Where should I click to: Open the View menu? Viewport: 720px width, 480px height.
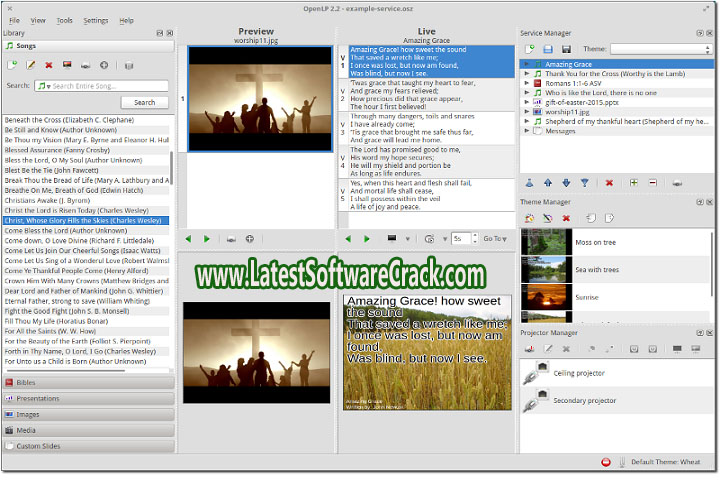38,20
